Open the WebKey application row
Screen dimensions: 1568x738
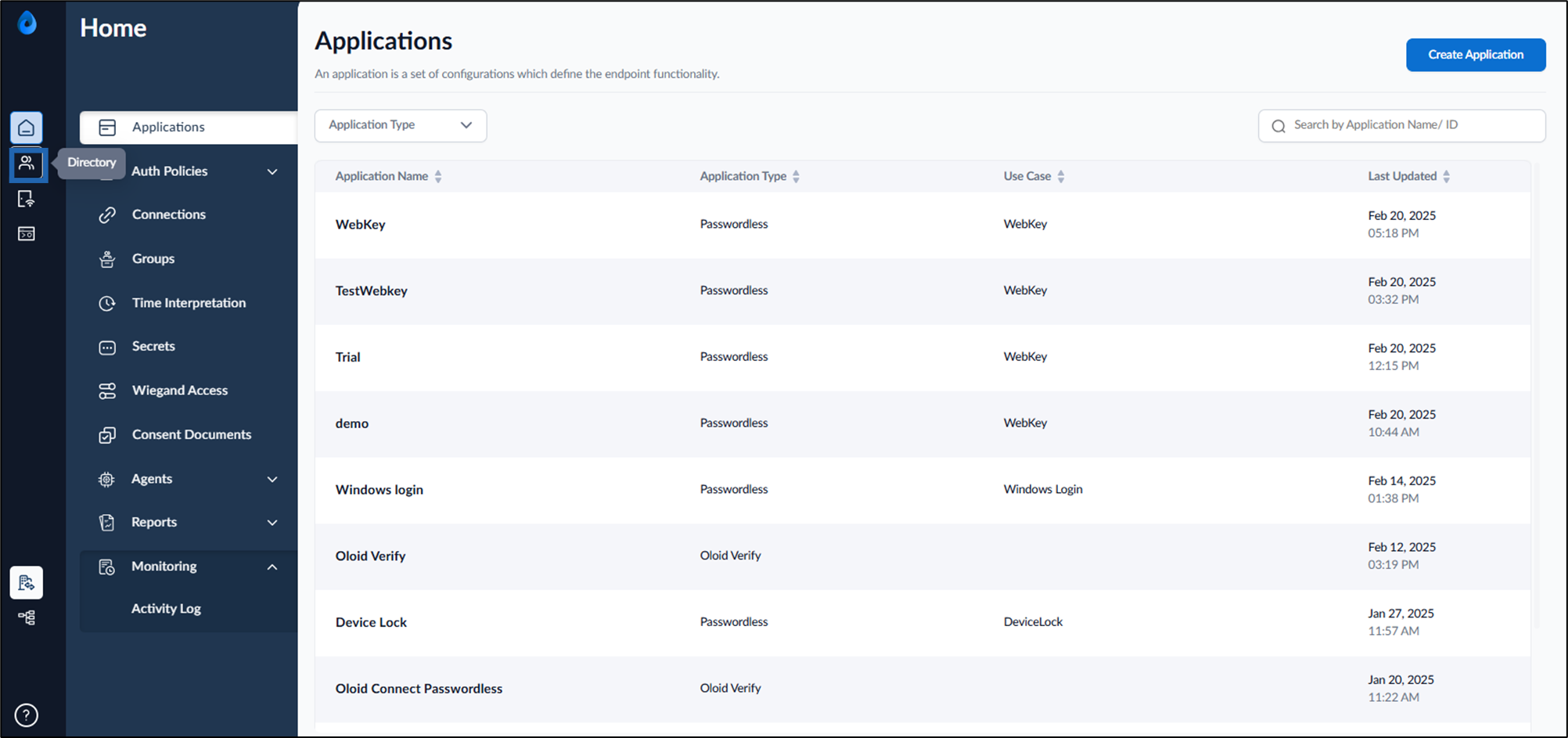click(922, 225)
